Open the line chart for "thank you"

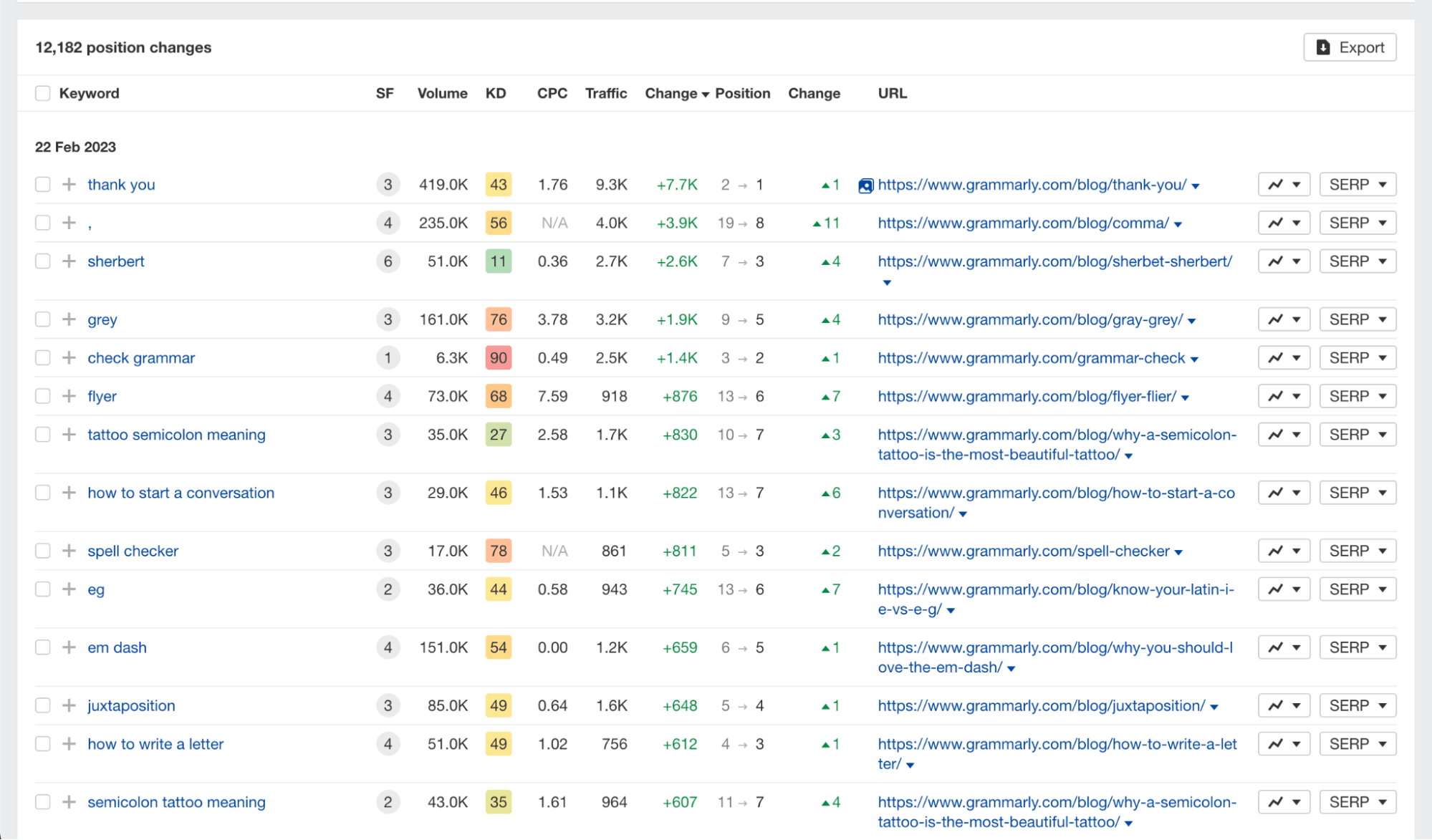pyautogui.click(x=1277, y=184)
